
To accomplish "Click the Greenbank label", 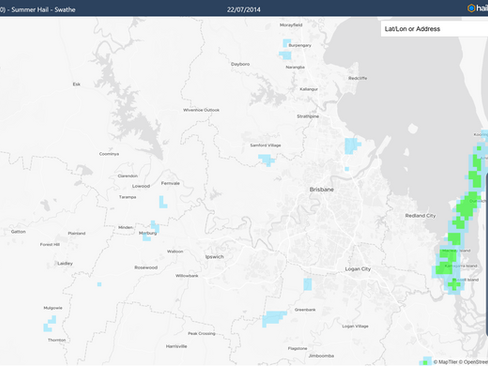I will point(305,310).
